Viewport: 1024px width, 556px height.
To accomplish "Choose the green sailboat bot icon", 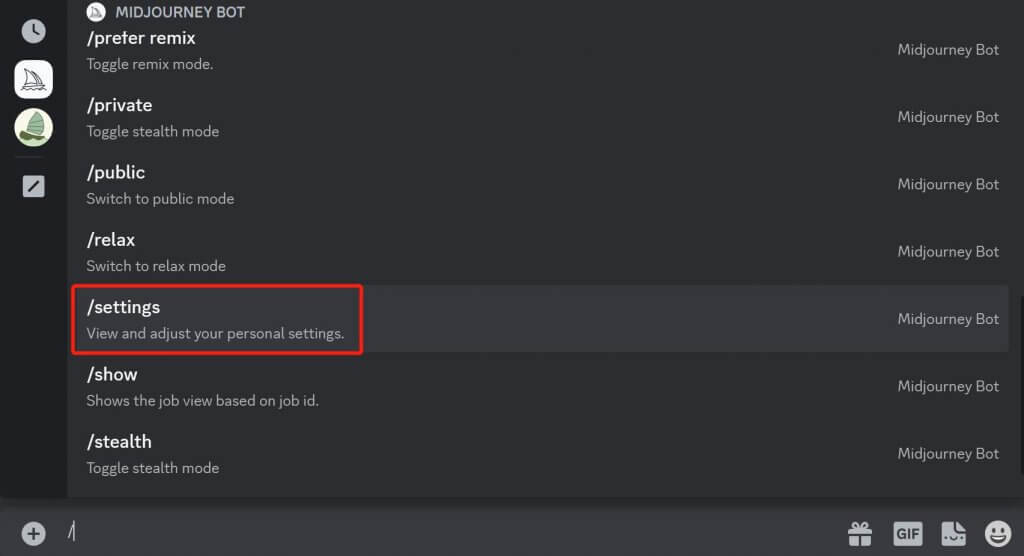I will point(33,127).
